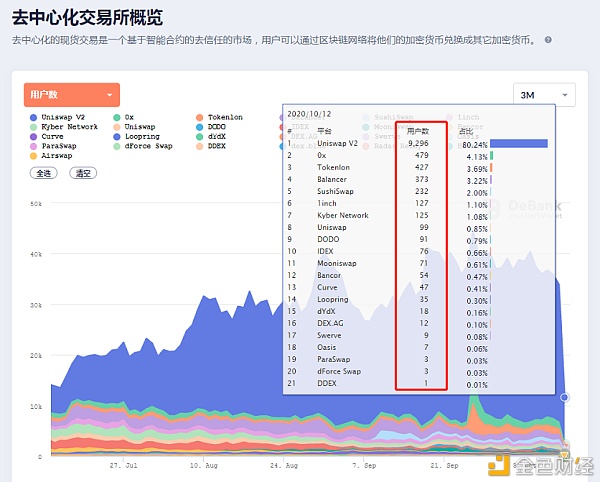Click the 平台 column header
Viewport: 600px width, 482px height.
pos(324,132)
